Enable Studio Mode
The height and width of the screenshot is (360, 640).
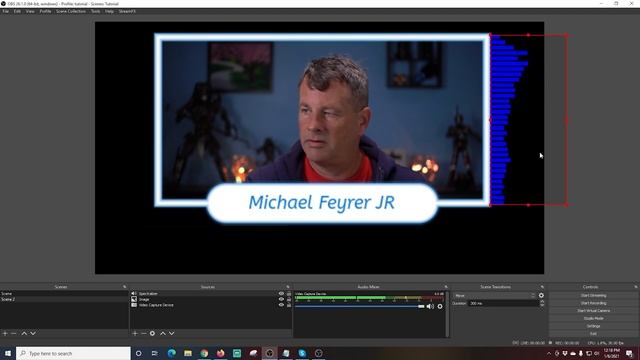(593, 318)
